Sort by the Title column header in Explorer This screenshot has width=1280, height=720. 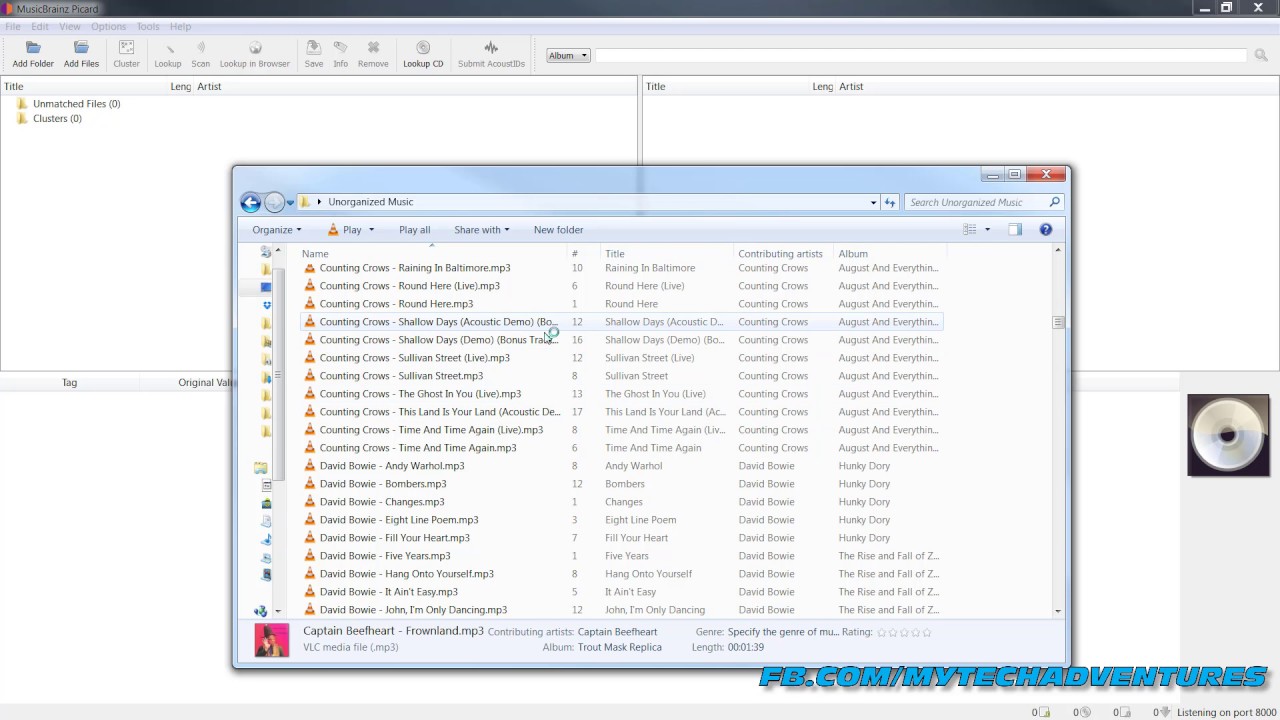tap(666, 254)
